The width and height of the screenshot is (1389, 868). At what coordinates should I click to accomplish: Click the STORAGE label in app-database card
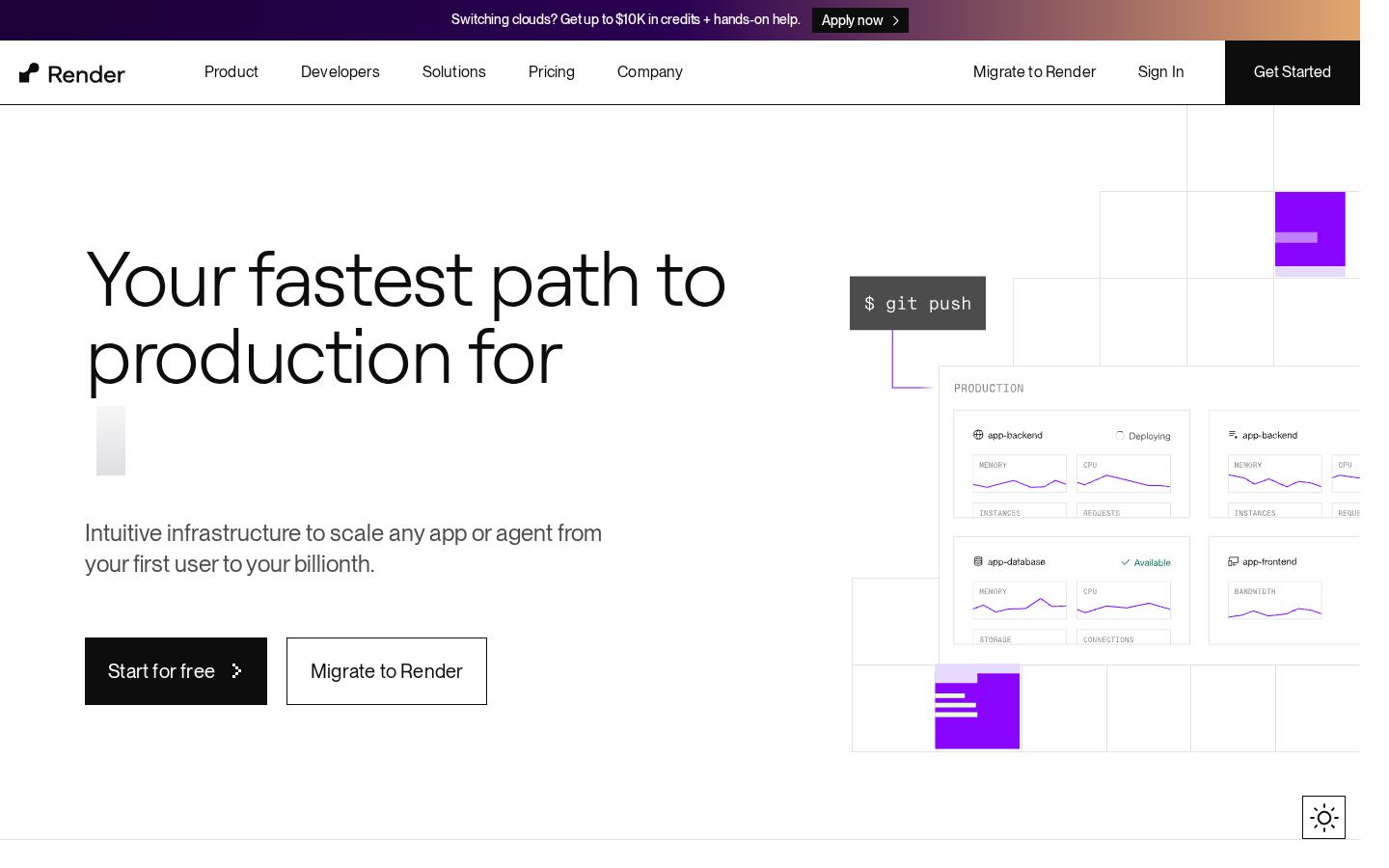click(995, 639)
